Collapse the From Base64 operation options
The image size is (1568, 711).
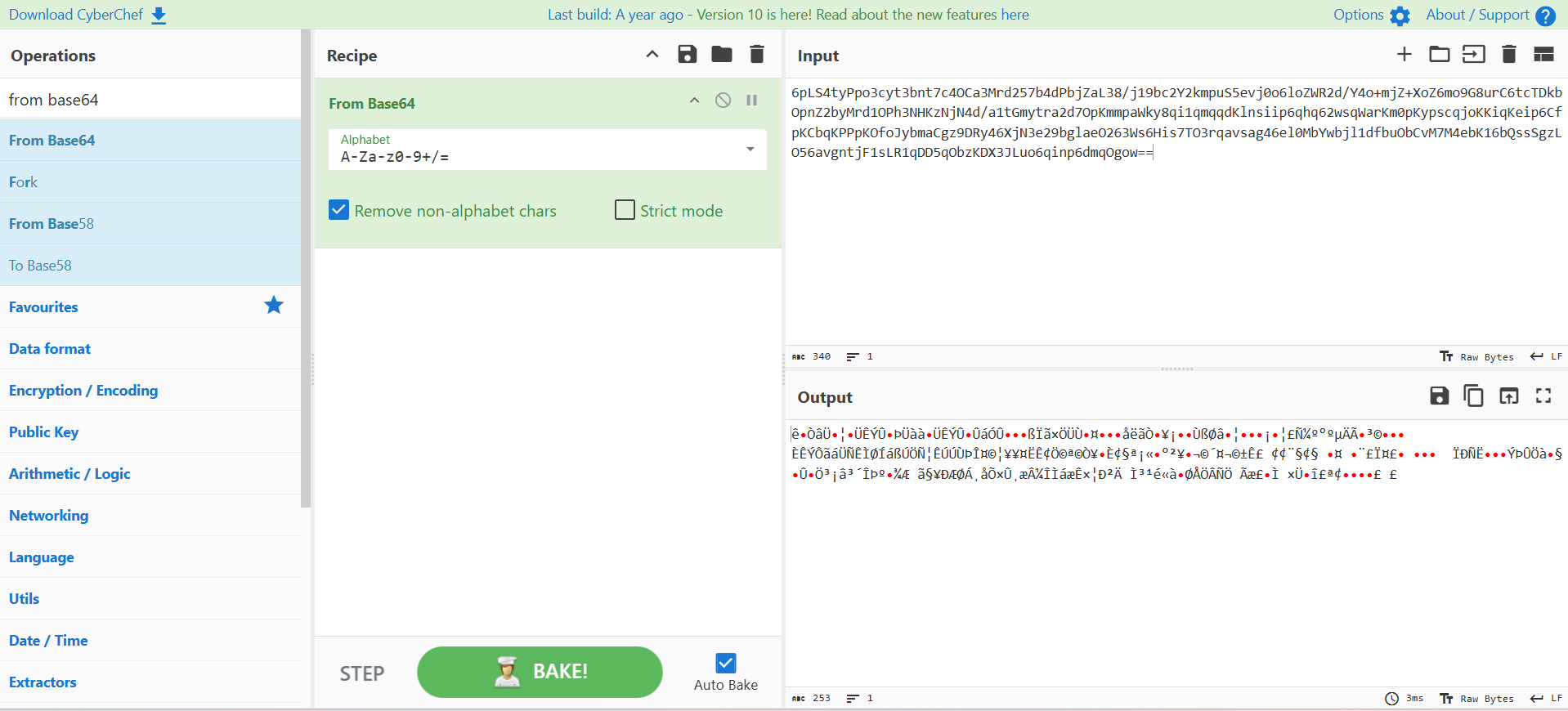(694, 101)
